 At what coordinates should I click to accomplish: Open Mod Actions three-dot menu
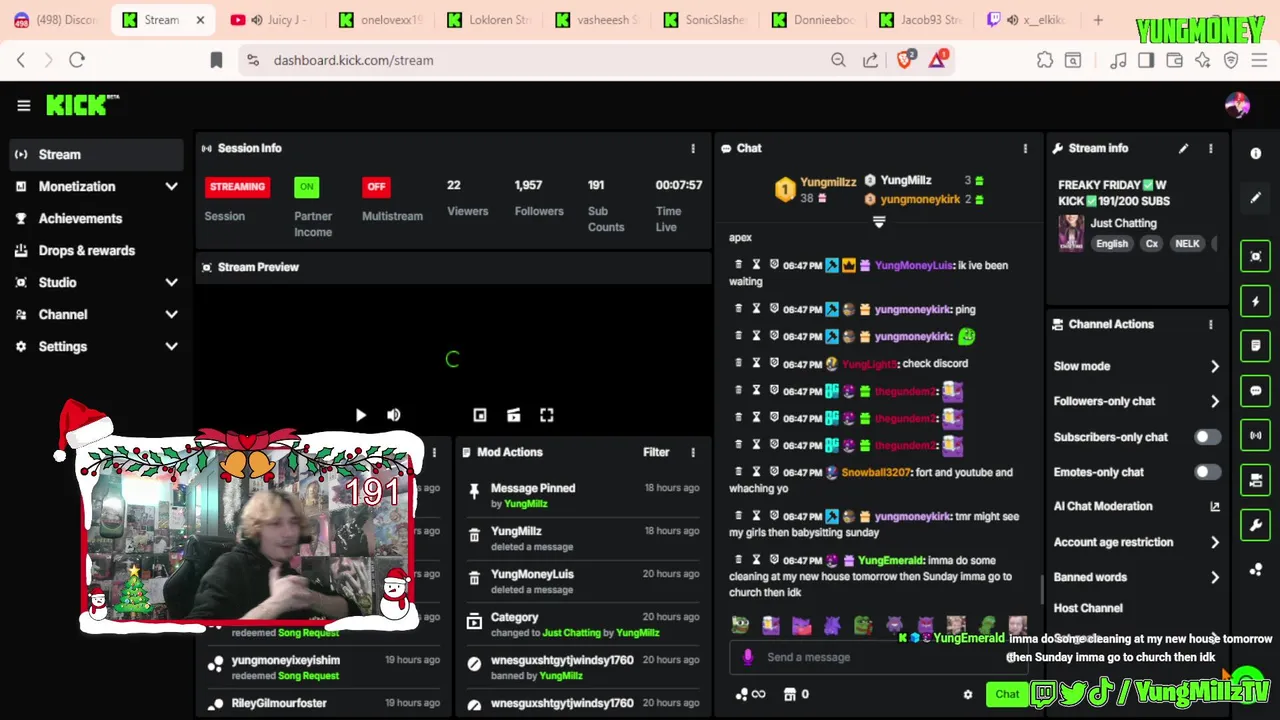pos(693,452)
